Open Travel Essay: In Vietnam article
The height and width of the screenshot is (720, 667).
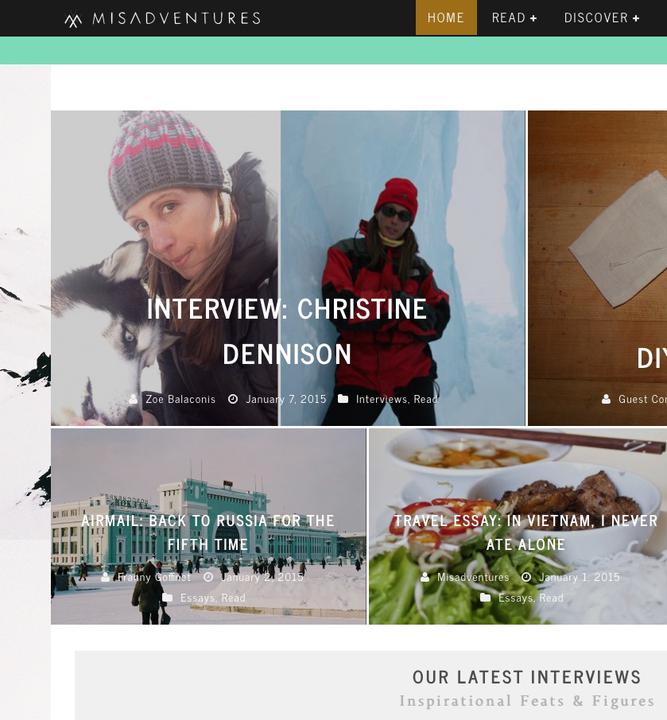pos(526,533)
